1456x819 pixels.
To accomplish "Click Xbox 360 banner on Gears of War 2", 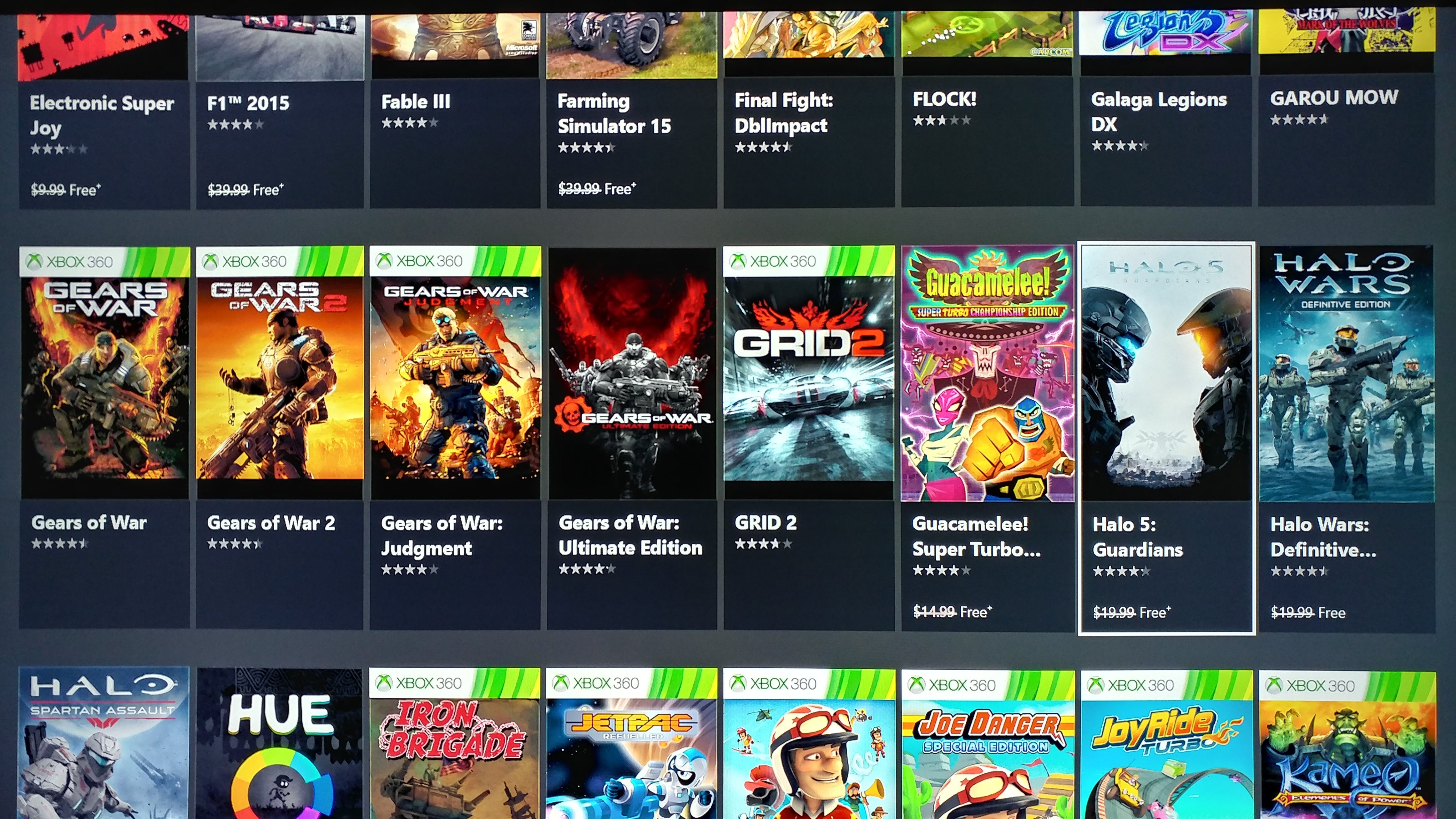I will point(280,262).
